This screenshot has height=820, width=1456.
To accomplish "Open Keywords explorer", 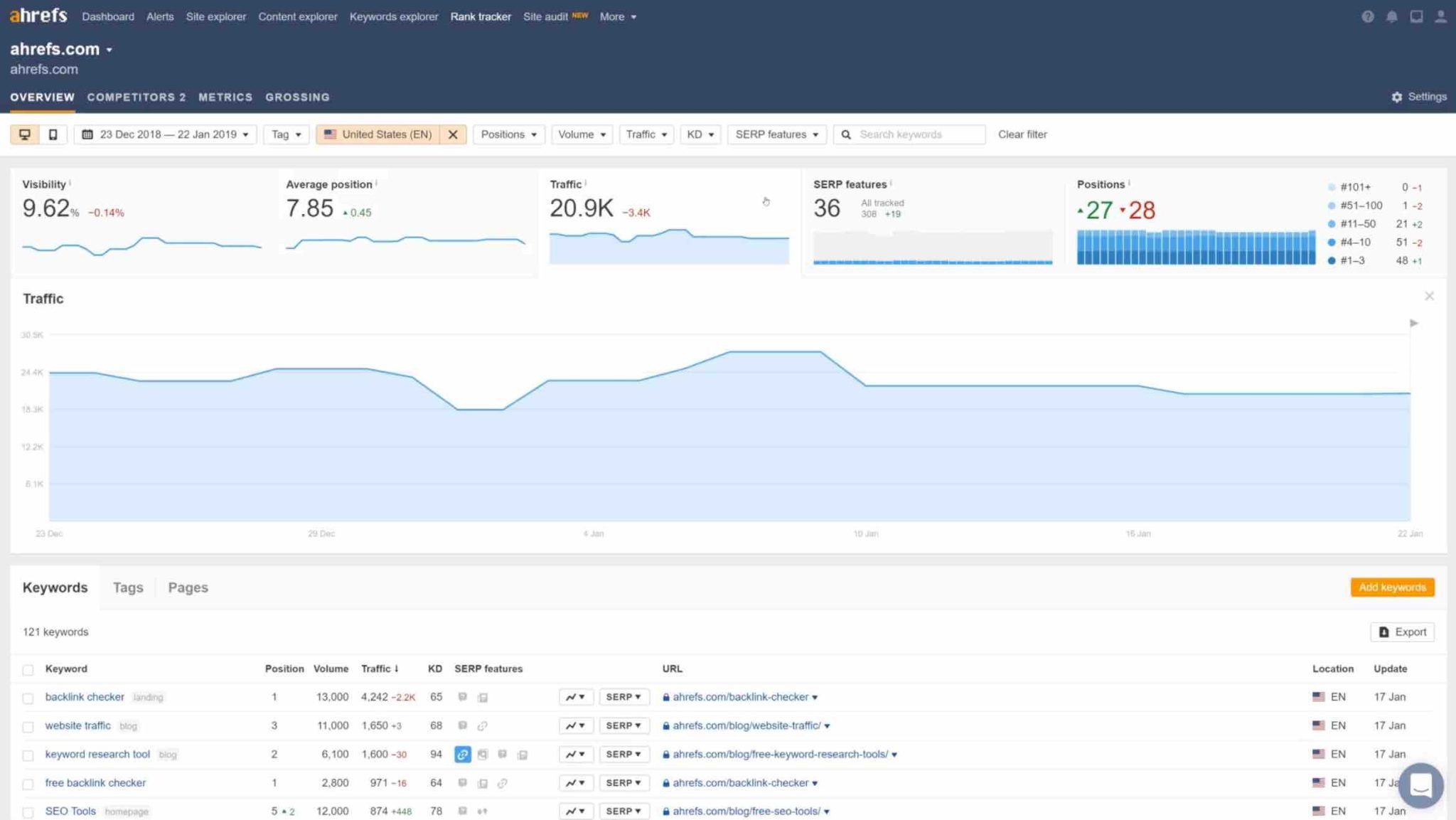I will (x=394, y=16).
